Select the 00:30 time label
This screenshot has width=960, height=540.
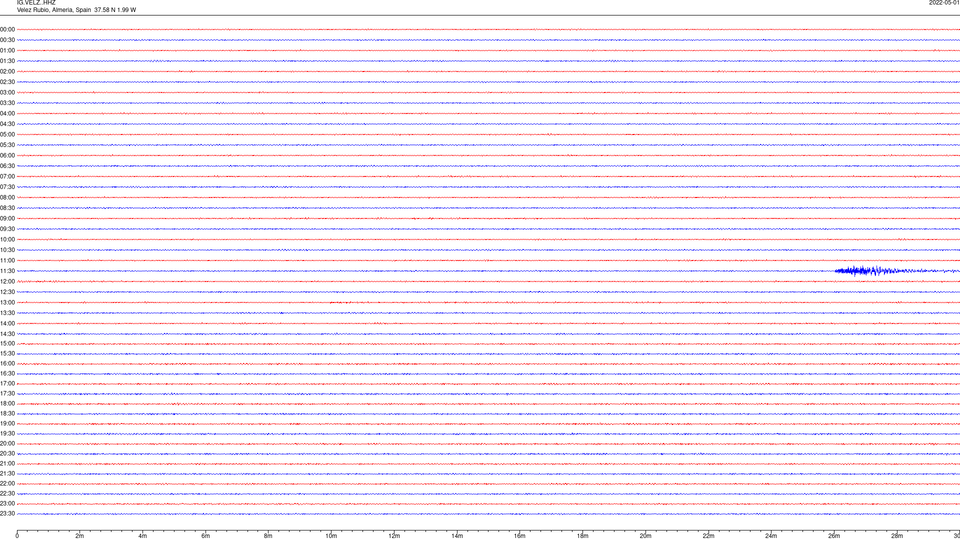point(7,40)
